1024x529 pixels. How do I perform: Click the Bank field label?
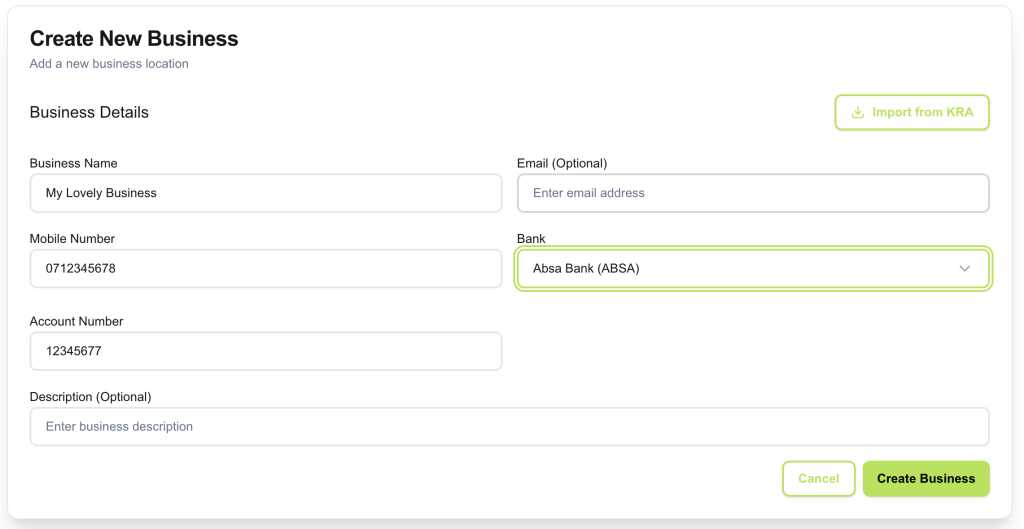(x=531, y=239)
